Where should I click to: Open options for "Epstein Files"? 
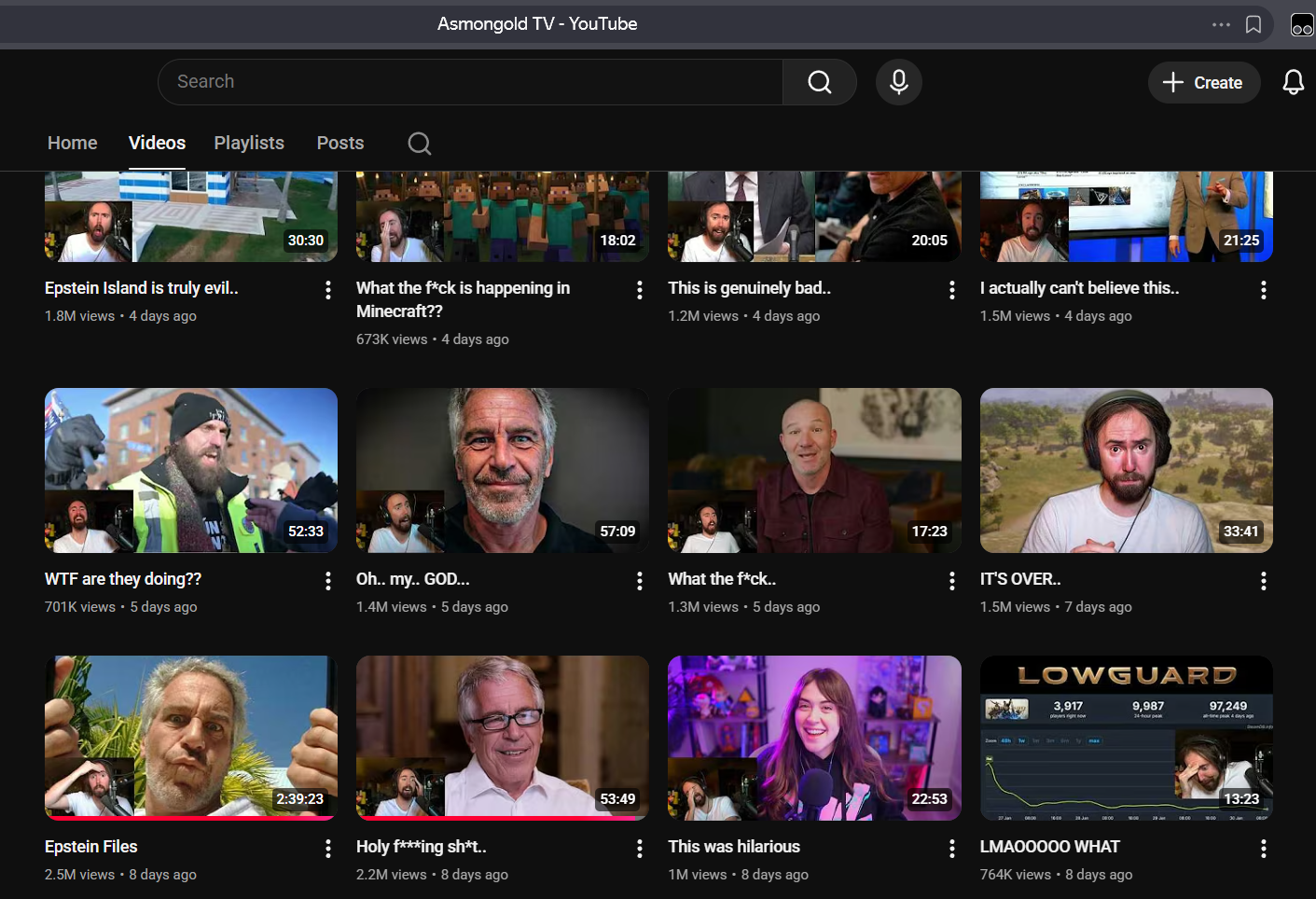328,849
